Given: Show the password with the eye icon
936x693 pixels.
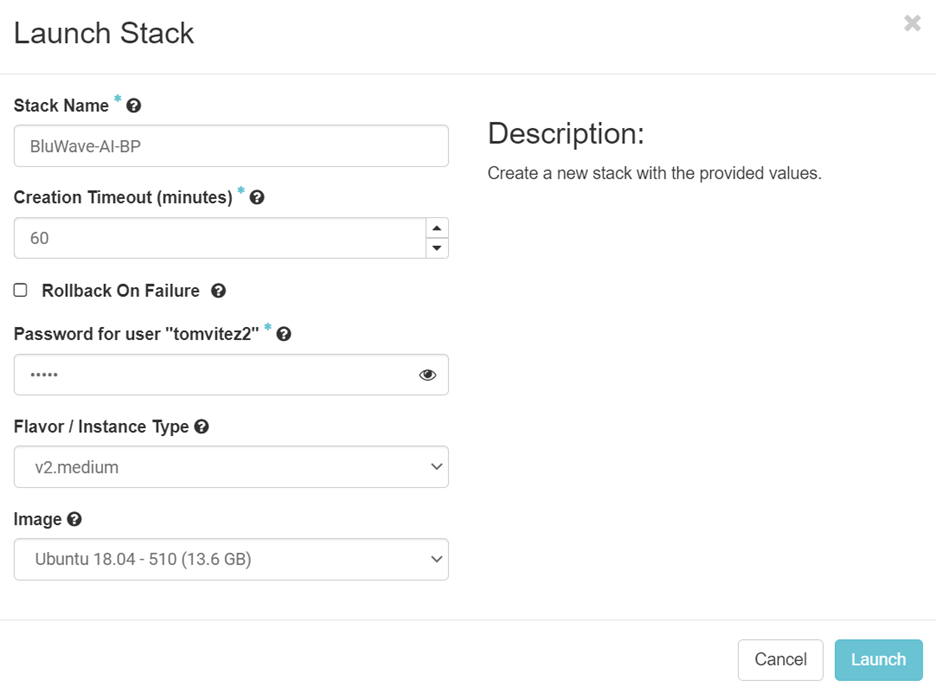Looking at the screenshot, I should point(428,375).
